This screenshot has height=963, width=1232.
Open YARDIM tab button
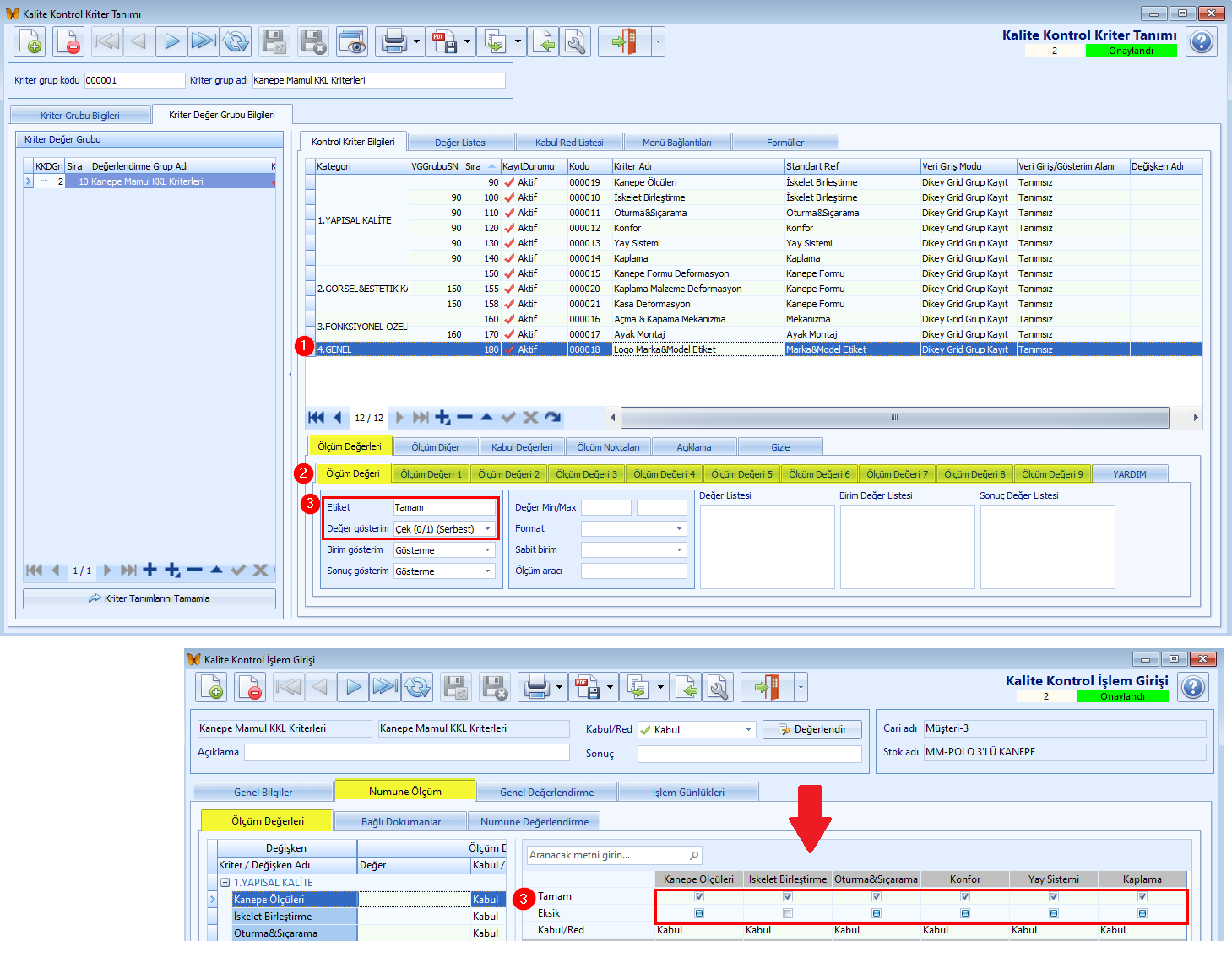click(1130, 474)
